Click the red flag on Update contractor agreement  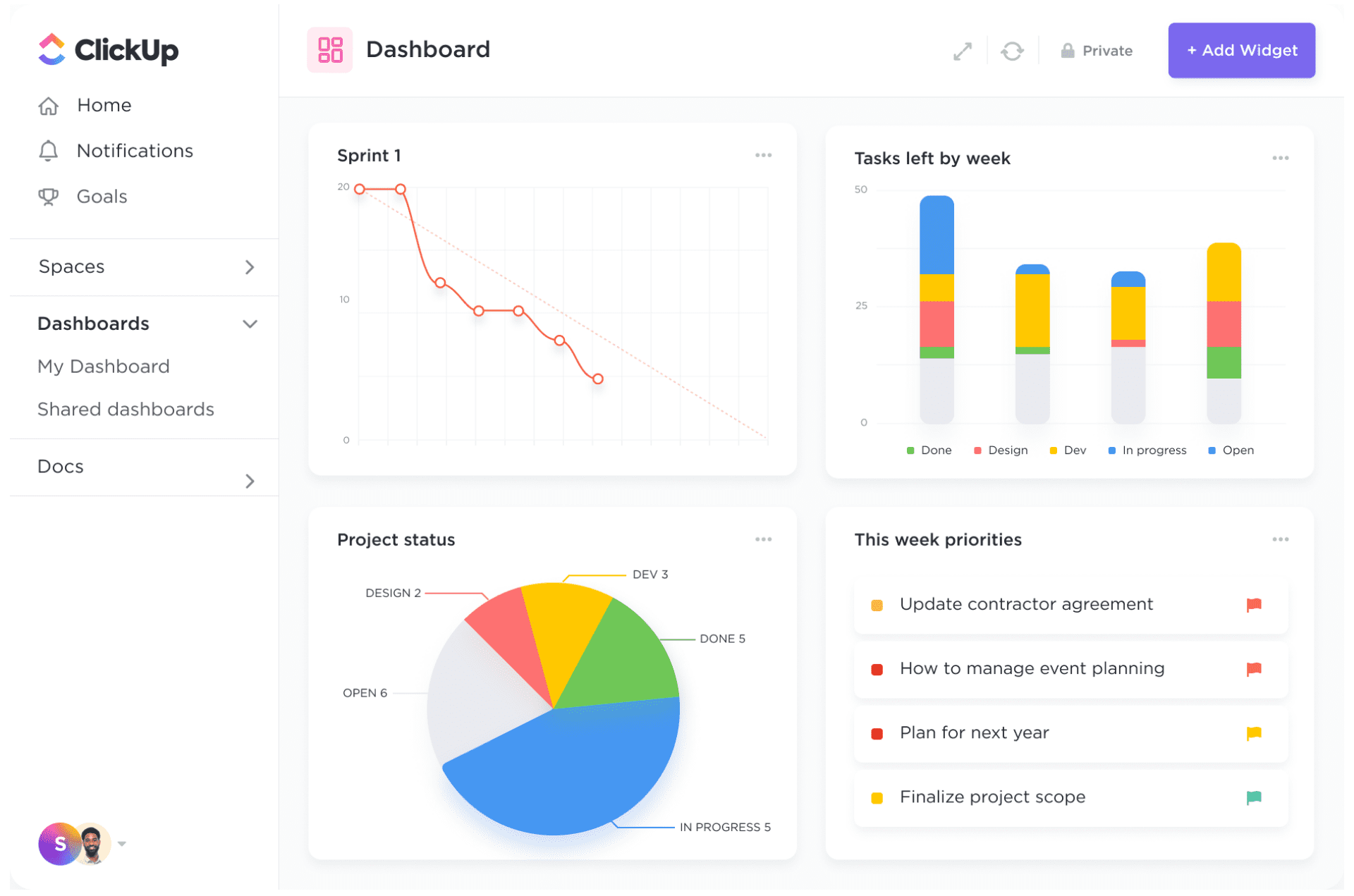click(1255, 604)
